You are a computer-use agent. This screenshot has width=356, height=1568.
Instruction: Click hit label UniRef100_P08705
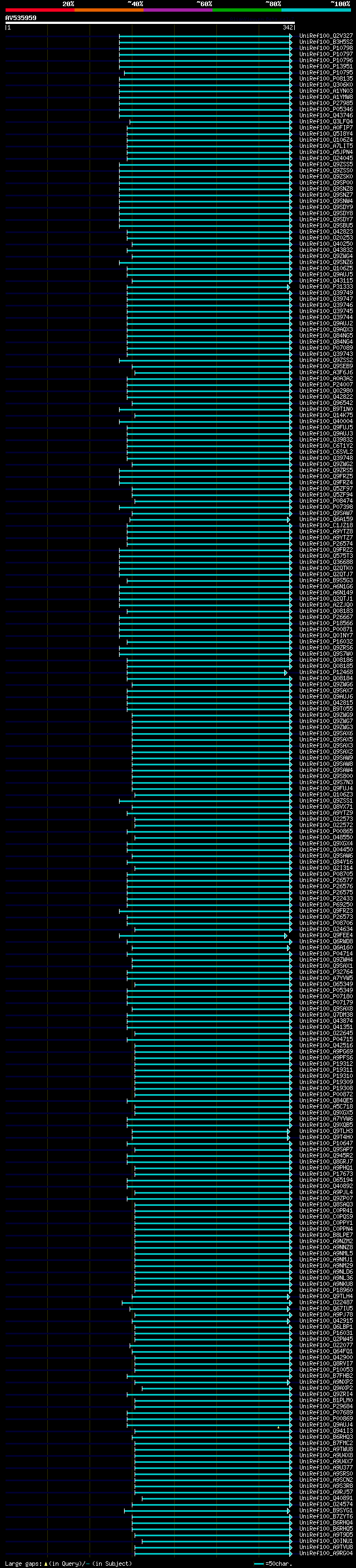click(326, 874)
